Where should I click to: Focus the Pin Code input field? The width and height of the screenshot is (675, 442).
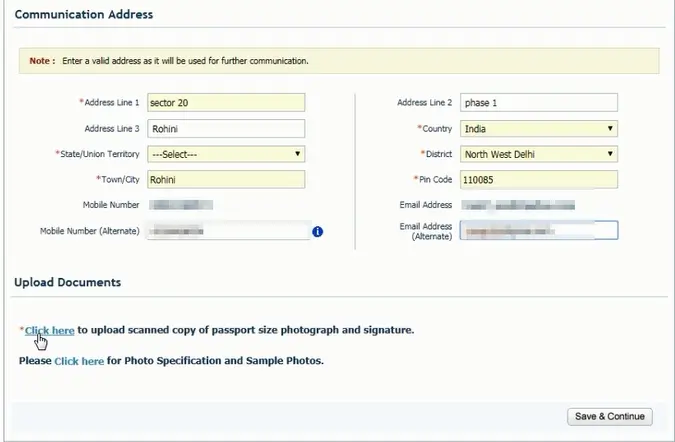(x=538, y=180)
